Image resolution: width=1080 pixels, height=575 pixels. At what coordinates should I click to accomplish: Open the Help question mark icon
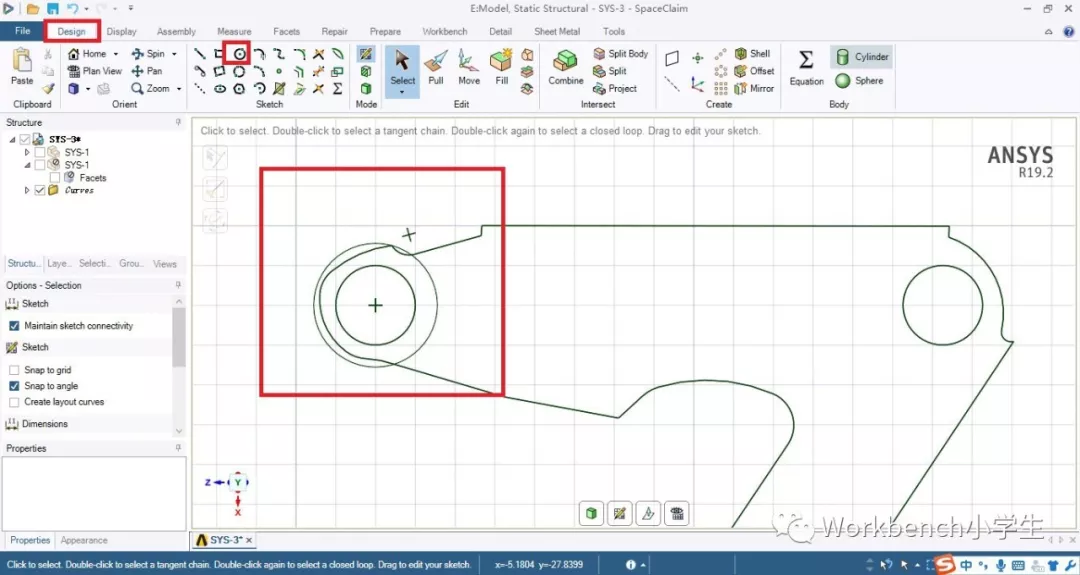(x=1069, y=32)
